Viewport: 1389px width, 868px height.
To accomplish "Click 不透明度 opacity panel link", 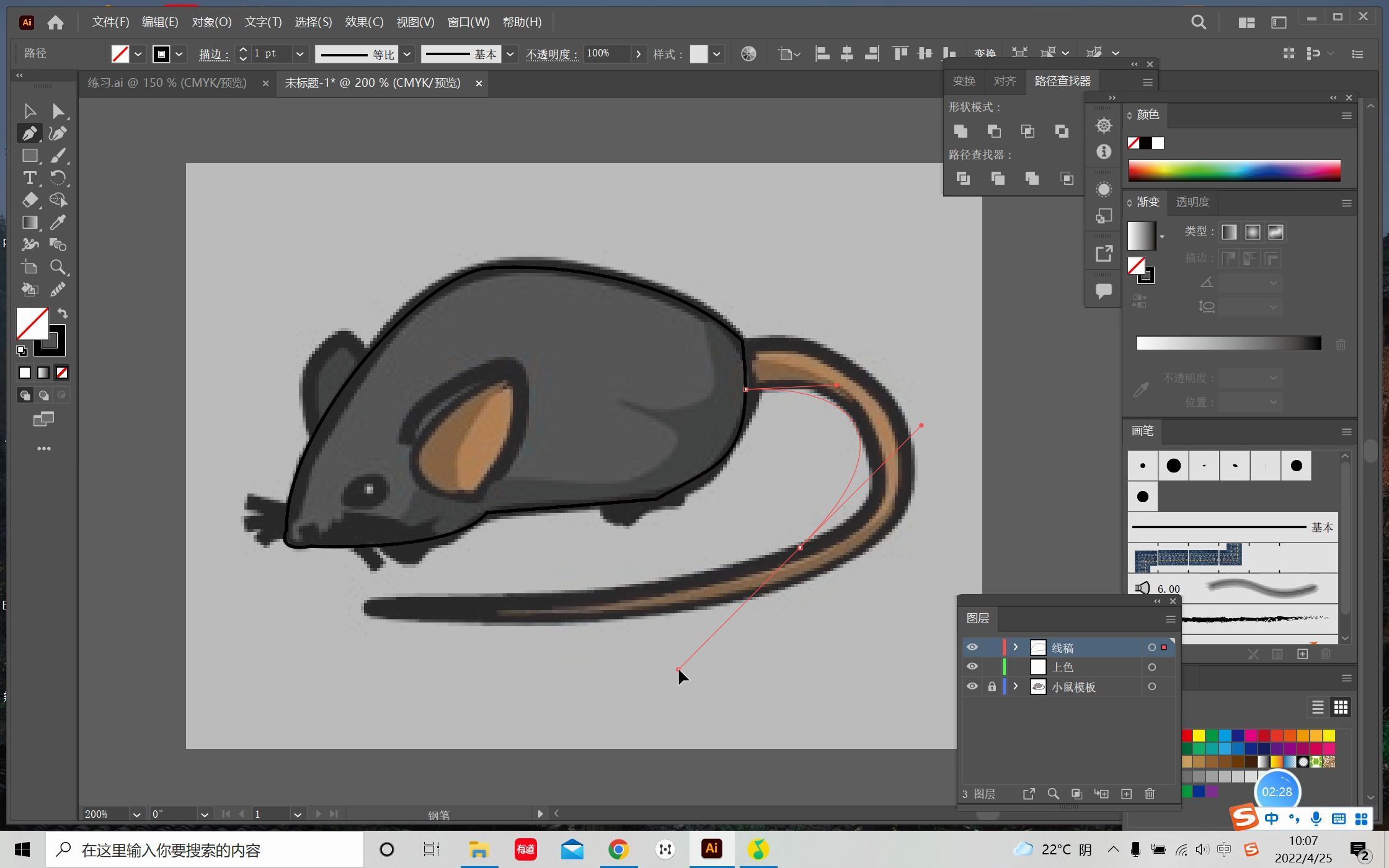I will (551, 55).
